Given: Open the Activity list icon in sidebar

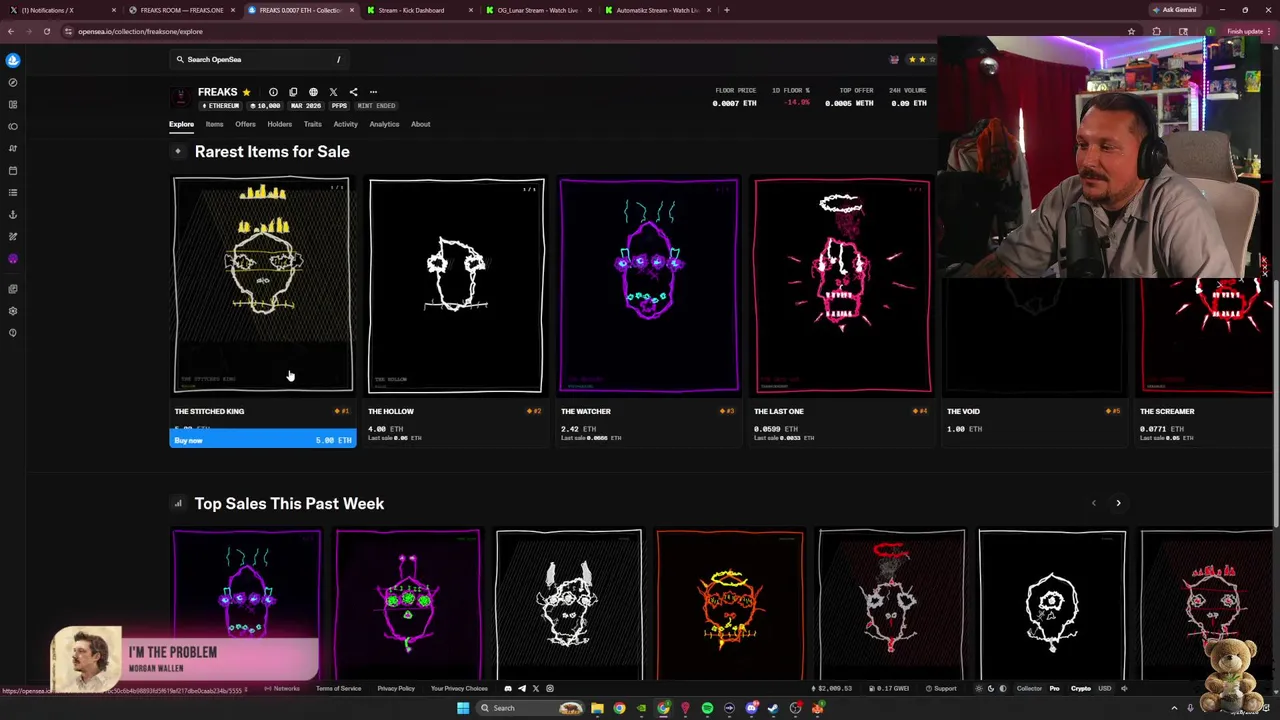Looking at the screenshot, I should 12,192.
